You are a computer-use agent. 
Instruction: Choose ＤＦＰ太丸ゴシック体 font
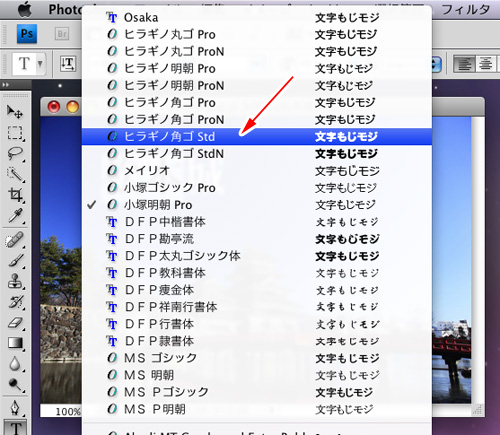point(257,256)
